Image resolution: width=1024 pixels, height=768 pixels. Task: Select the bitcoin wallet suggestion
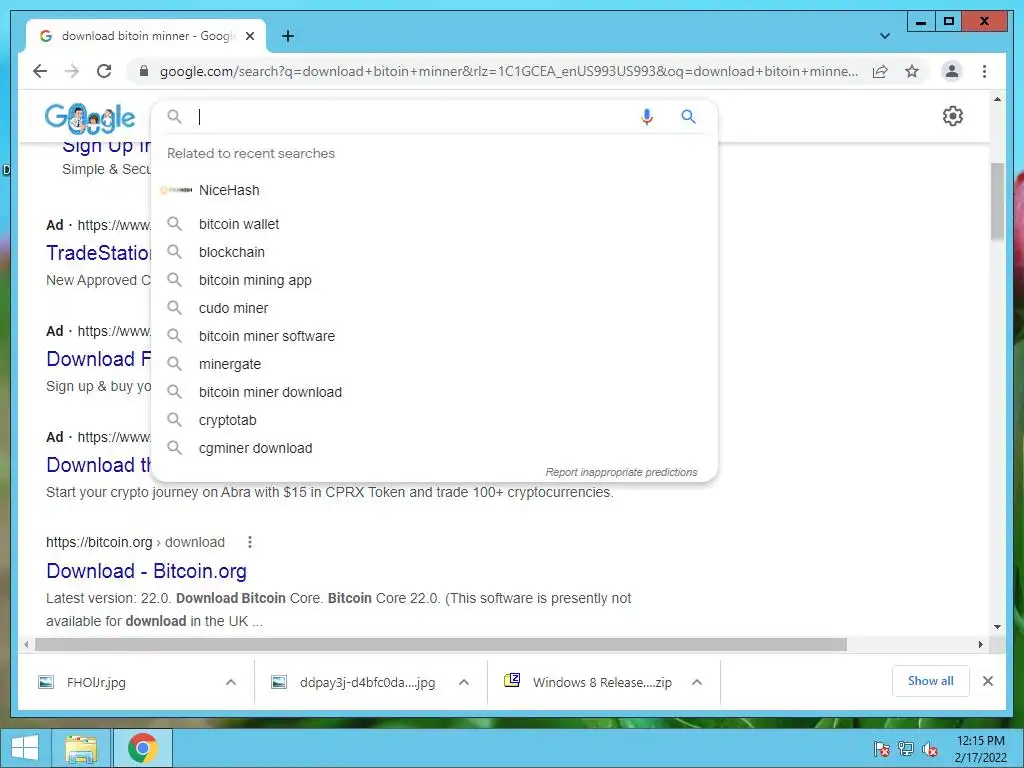pyautogui.click(x=434, y=224)
